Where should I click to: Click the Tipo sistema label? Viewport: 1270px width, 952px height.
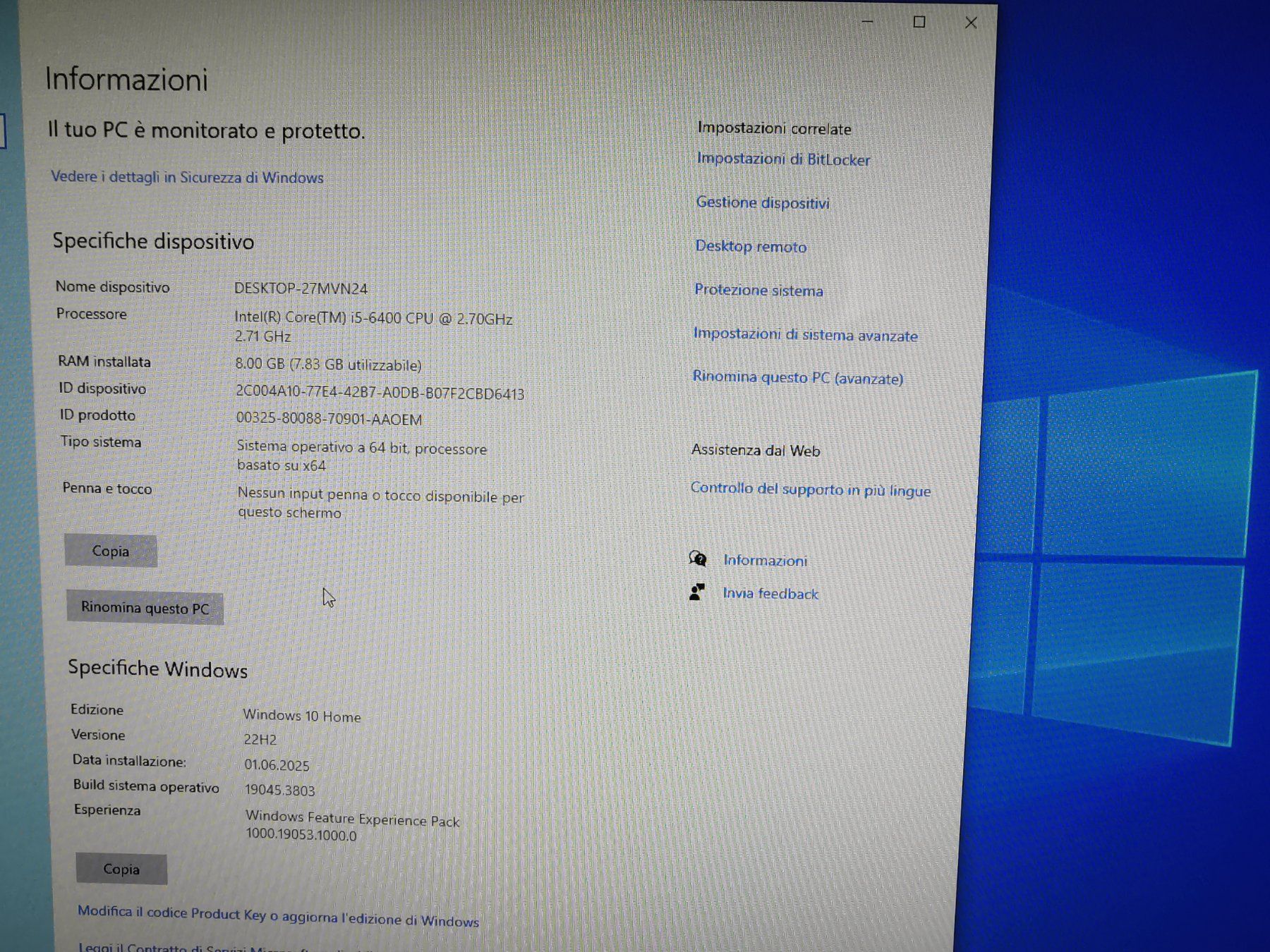(101, 441)
